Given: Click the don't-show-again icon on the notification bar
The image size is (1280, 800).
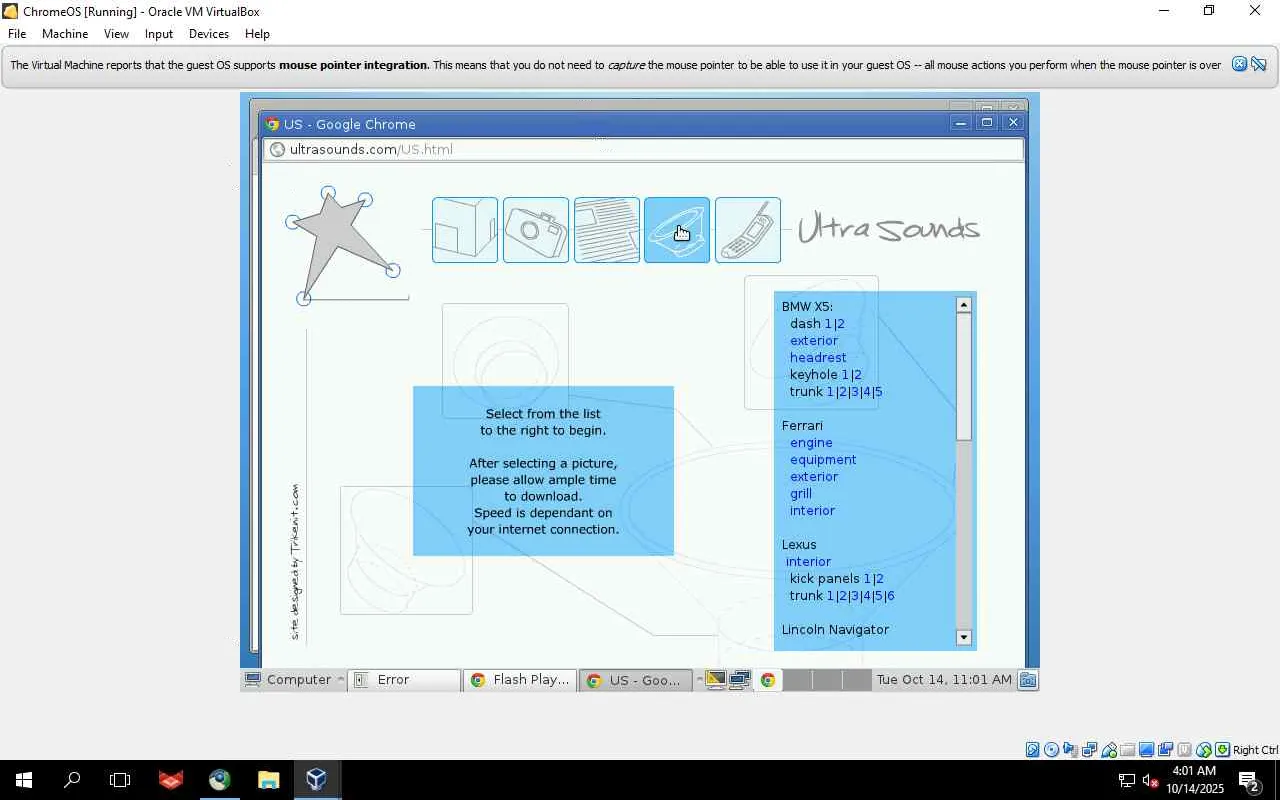Looking at the screenshot, I should click(1259, 64).
